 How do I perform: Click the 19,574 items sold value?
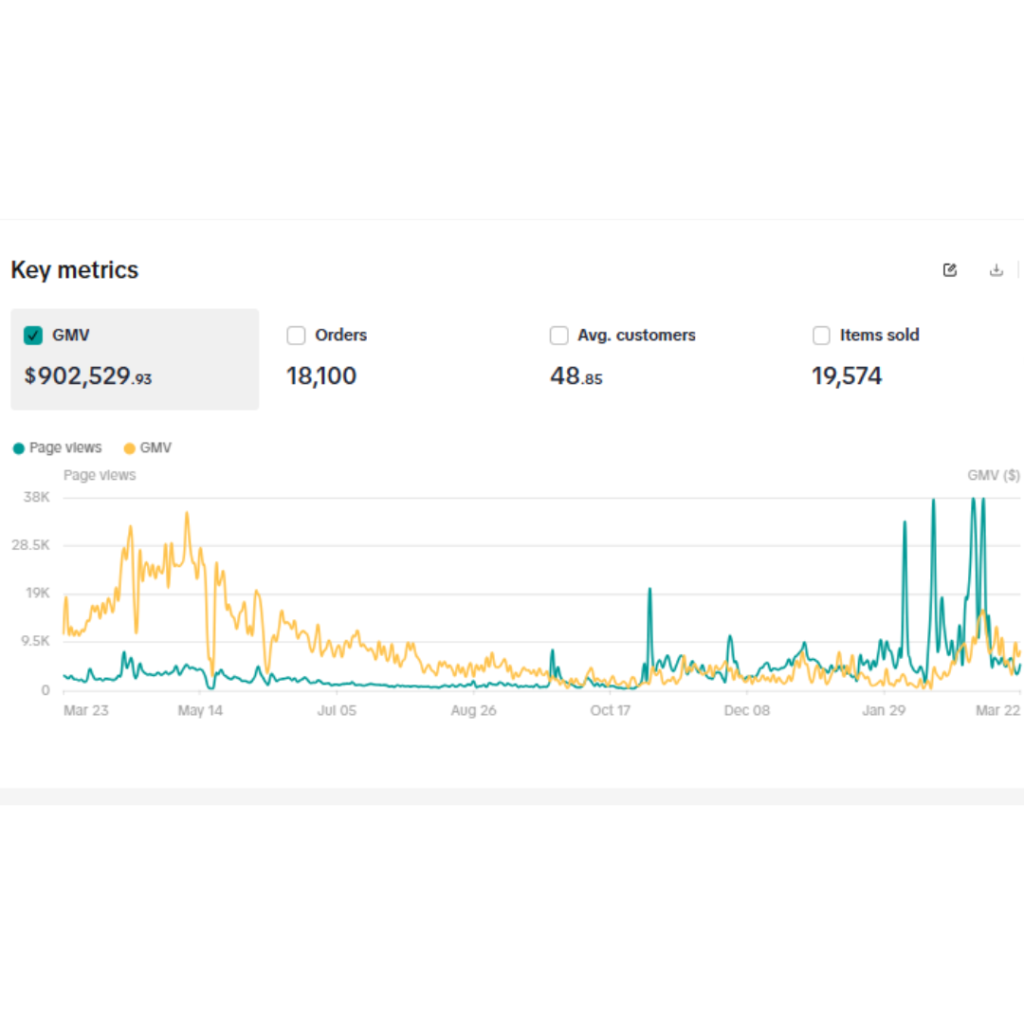(x=846, y=377)
